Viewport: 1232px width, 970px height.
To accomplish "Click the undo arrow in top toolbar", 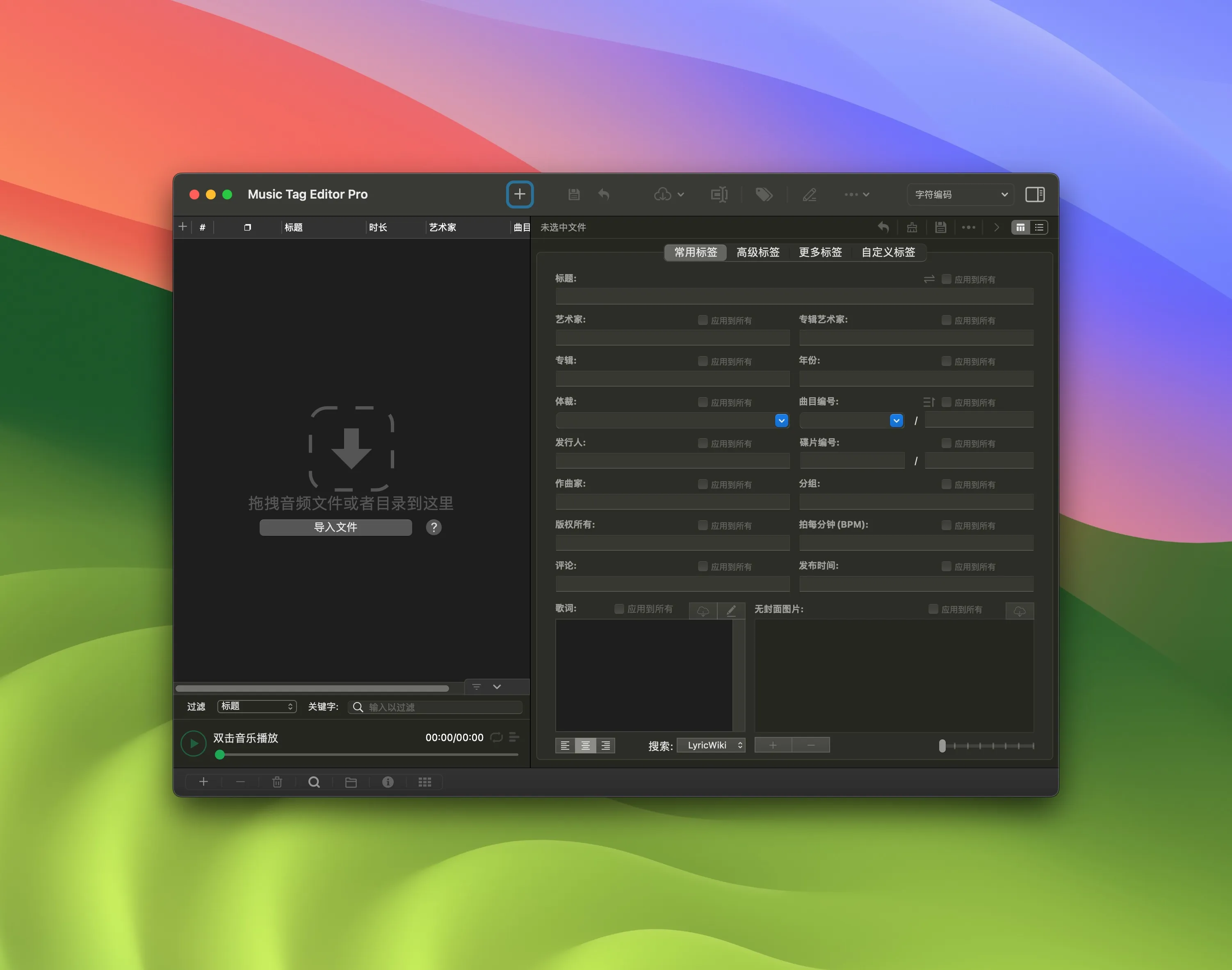I will pyautogui.click(x=603, y=194).
